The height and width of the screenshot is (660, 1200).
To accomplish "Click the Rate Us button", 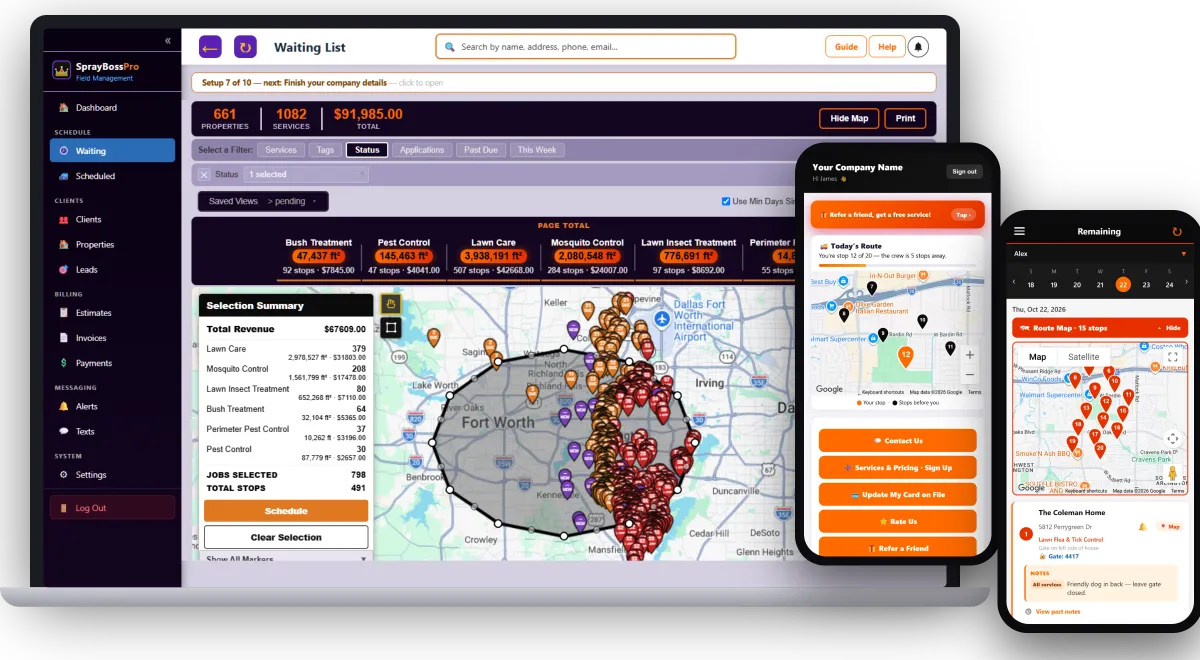I will [x=897, y=521].
